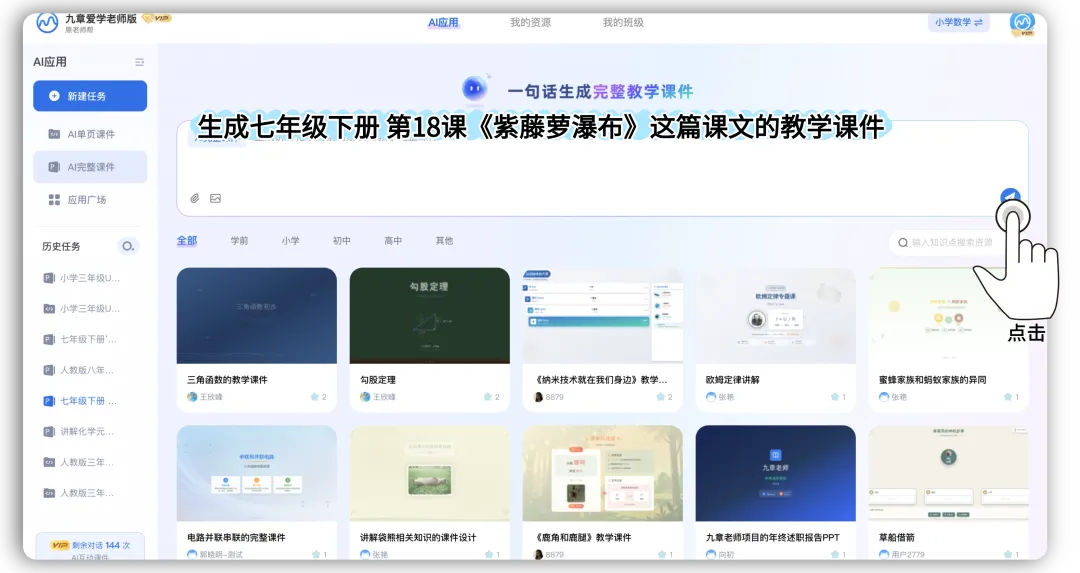Star the 电路并联串联的完整课件 card
This screenshot has height=573, width=1080.
[316, 554]
